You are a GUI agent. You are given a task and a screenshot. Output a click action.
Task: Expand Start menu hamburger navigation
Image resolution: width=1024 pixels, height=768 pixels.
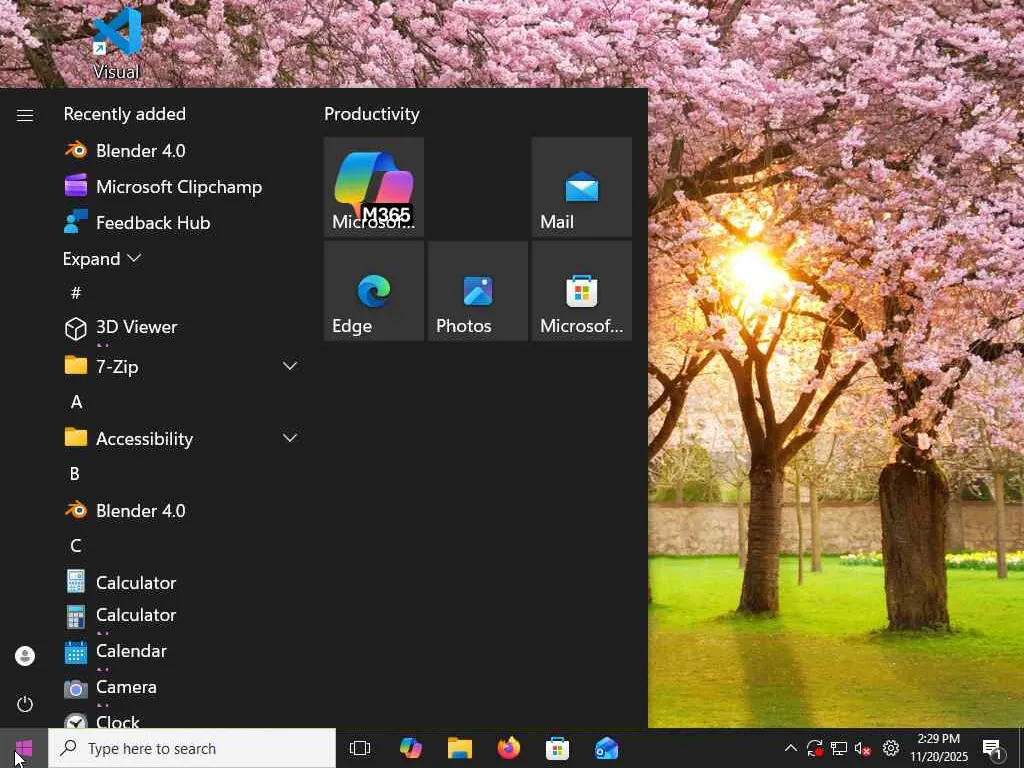pos(25,116)
